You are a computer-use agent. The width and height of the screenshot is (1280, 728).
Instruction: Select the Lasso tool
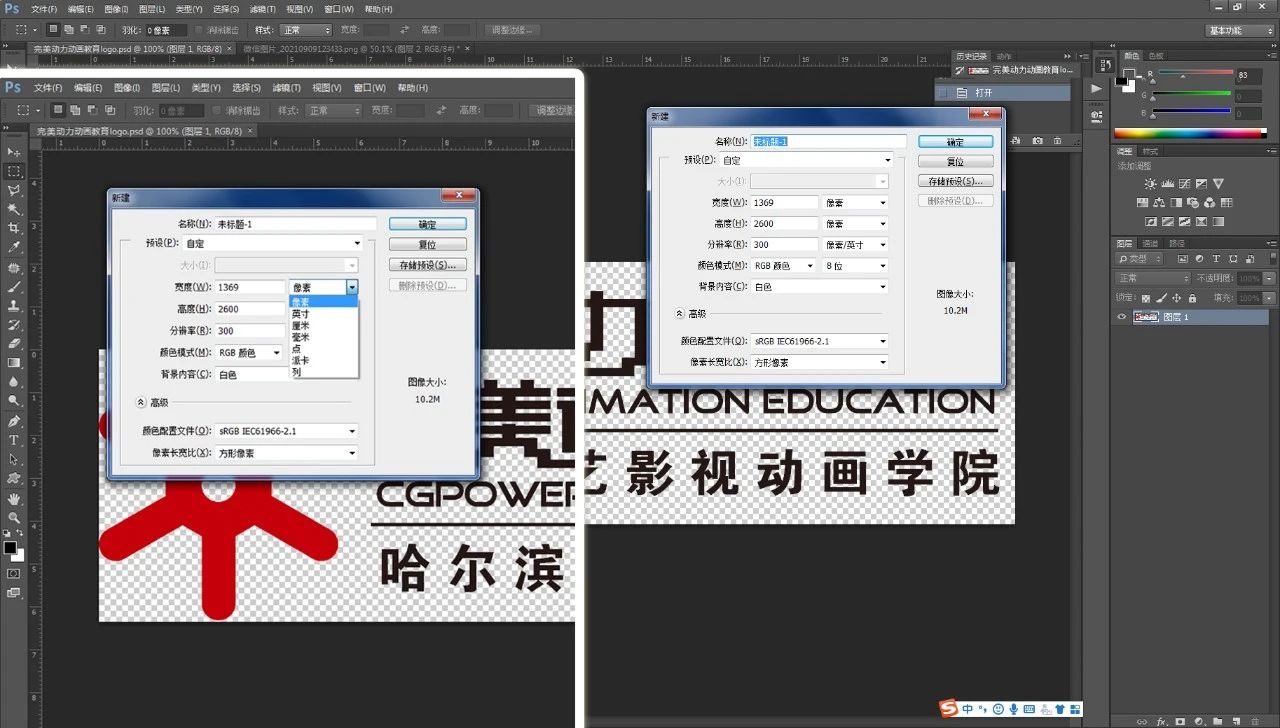[14, 190]
